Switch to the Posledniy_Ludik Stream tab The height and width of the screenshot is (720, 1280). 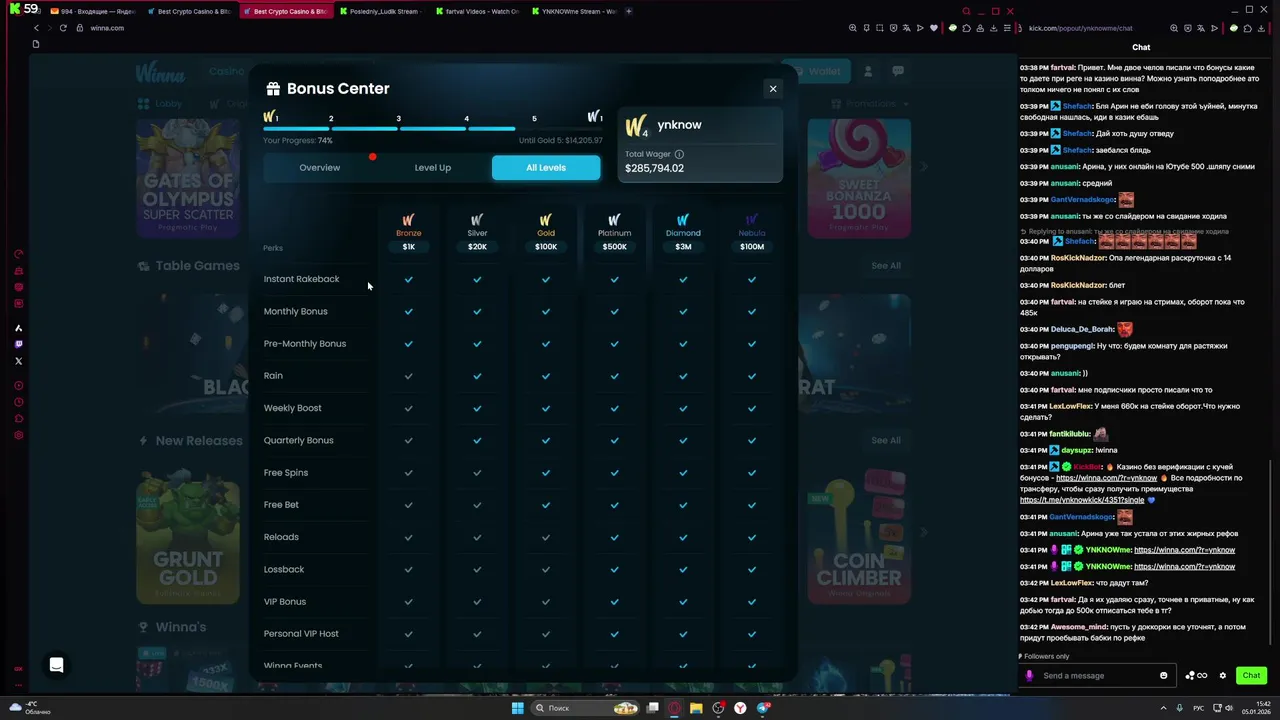coord(380,11)
